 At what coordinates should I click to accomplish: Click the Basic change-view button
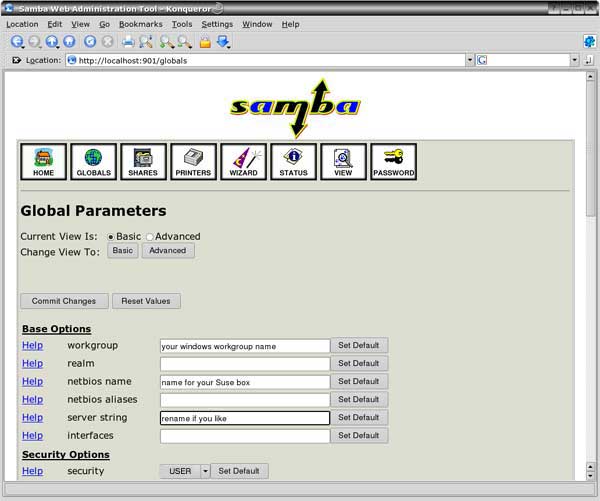(x=122, y=250)
